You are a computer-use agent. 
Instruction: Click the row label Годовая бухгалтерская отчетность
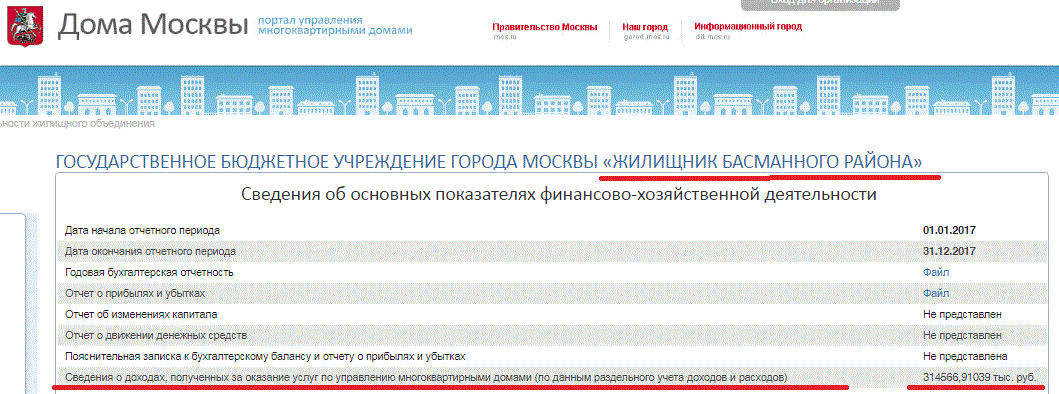click(149, 272)
